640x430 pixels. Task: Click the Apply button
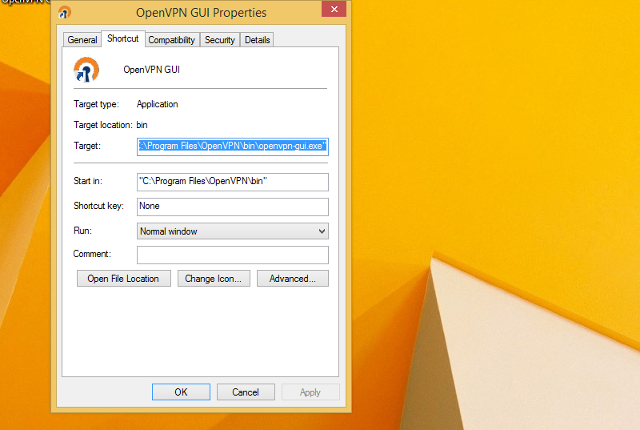(x=310, y=392)
